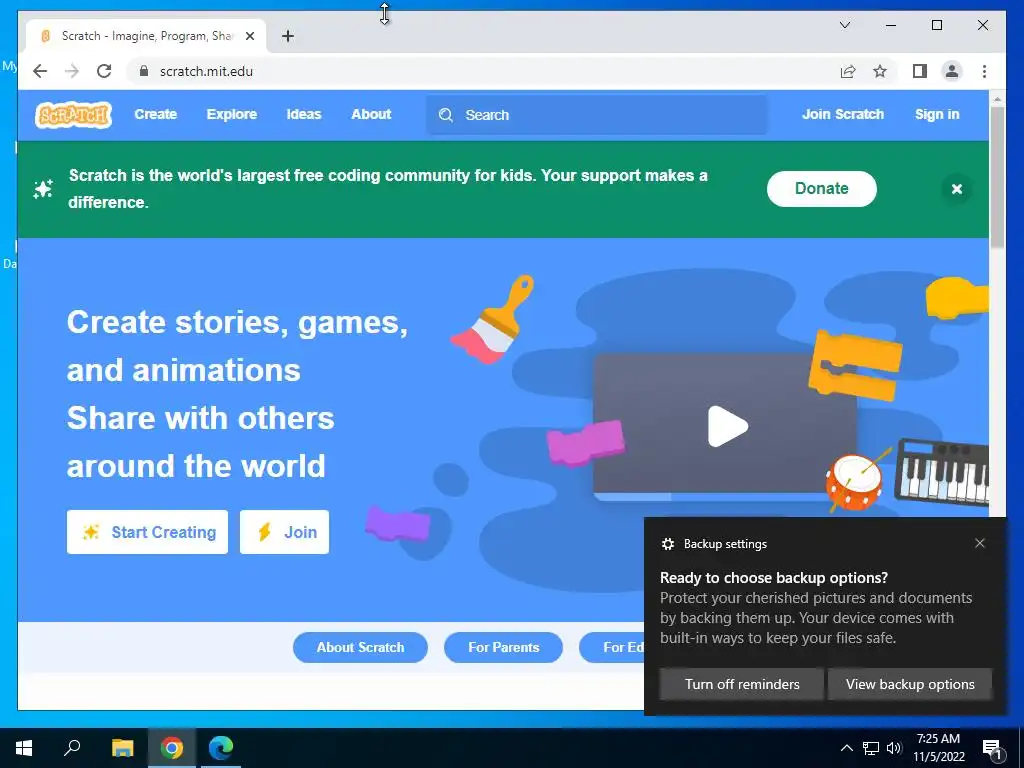Click the Scratch logo in the navbar
The width and height of the screenshot is (1024, 768).
click(73, 115)
